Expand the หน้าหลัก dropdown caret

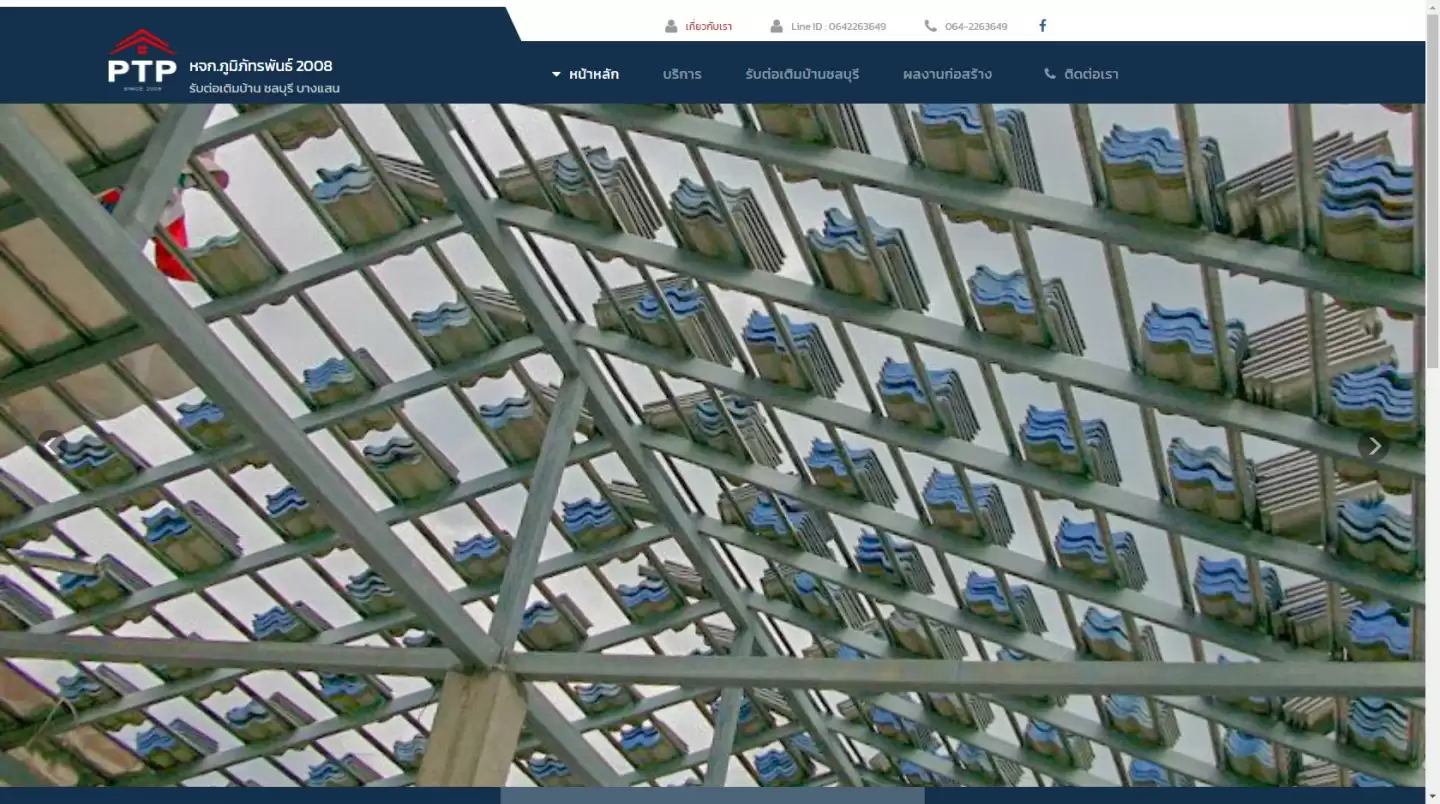tap(557, 74)
